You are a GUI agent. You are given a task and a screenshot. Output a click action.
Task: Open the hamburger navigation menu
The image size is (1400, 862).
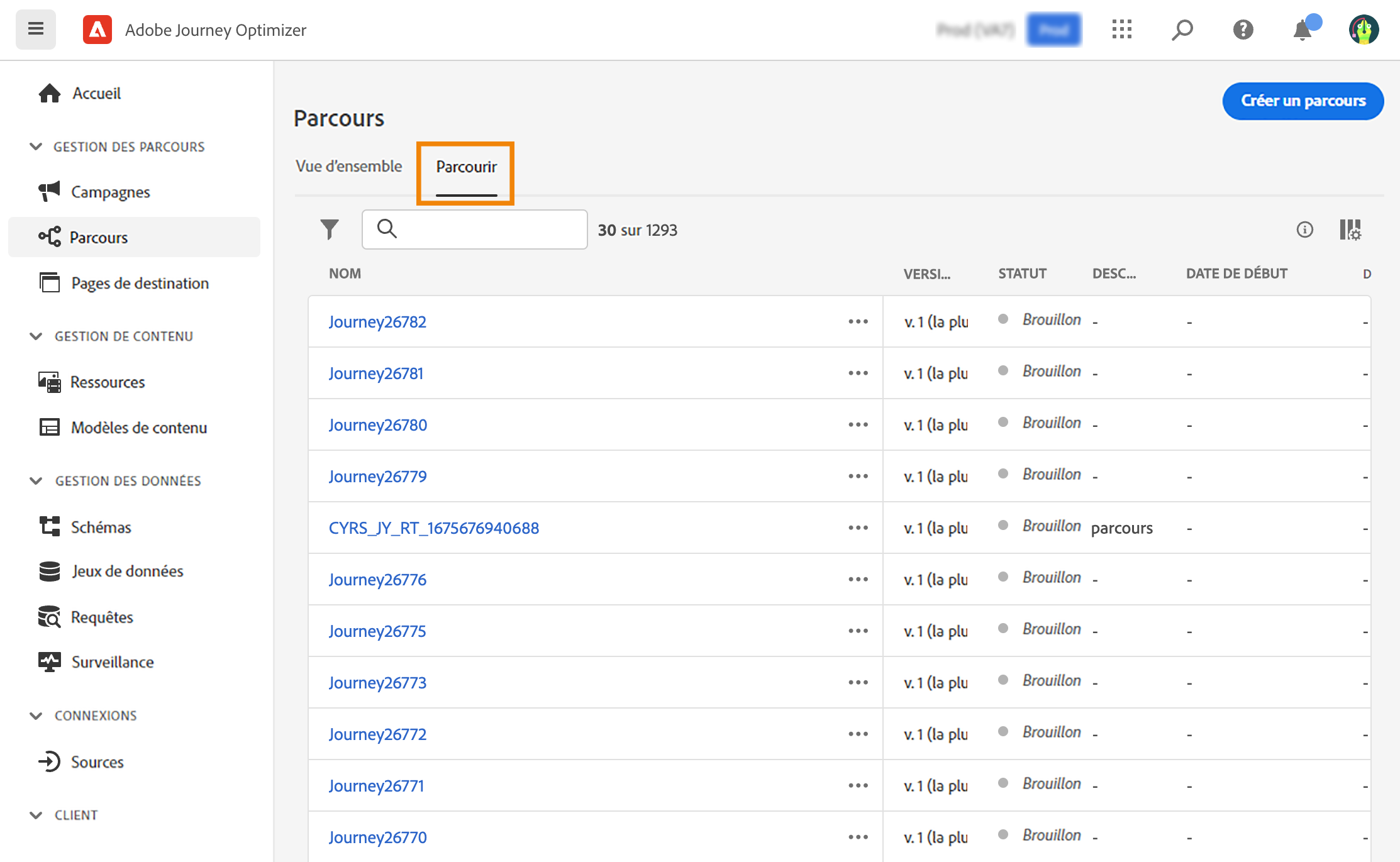point(36,30)
